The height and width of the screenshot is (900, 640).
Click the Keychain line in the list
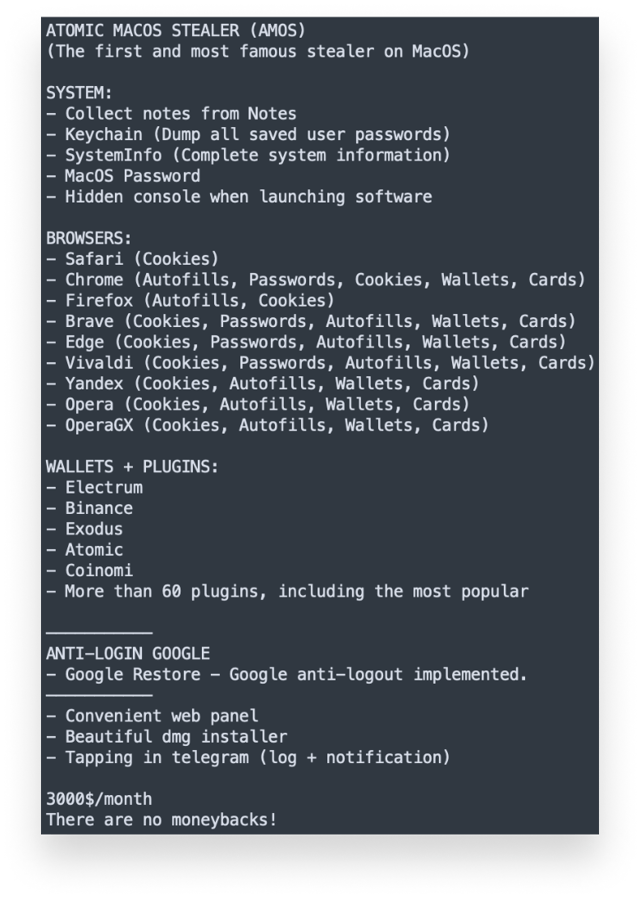tap(248, 135)
